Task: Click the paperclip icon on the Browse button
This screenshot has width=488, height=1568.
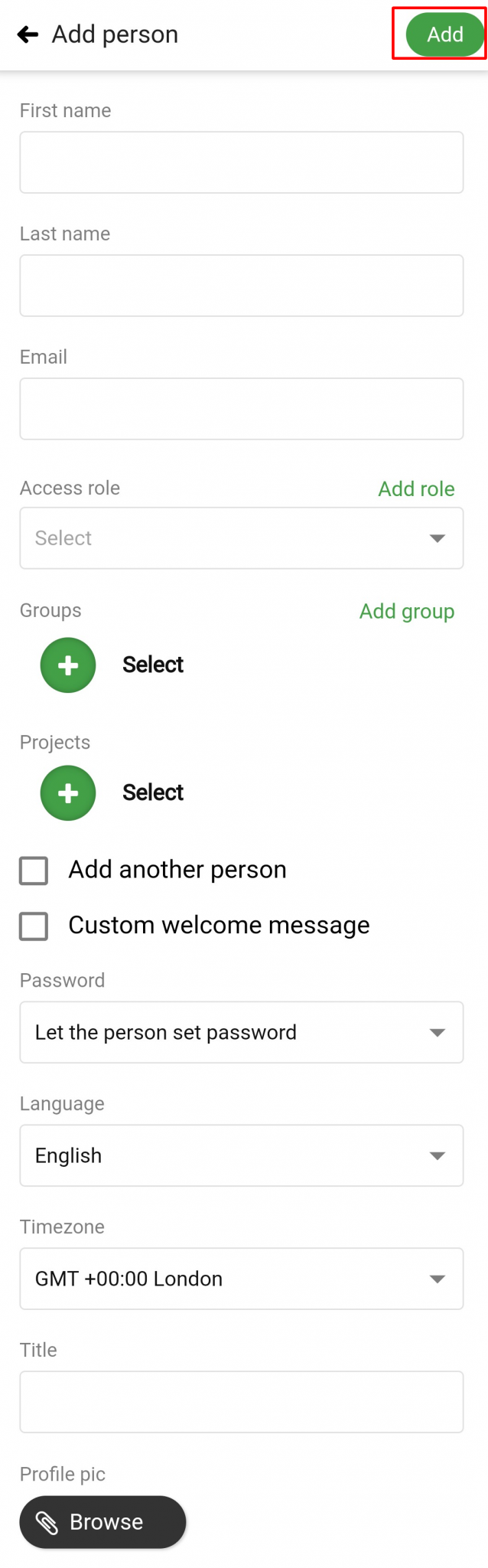Action: coord(47,1522)
